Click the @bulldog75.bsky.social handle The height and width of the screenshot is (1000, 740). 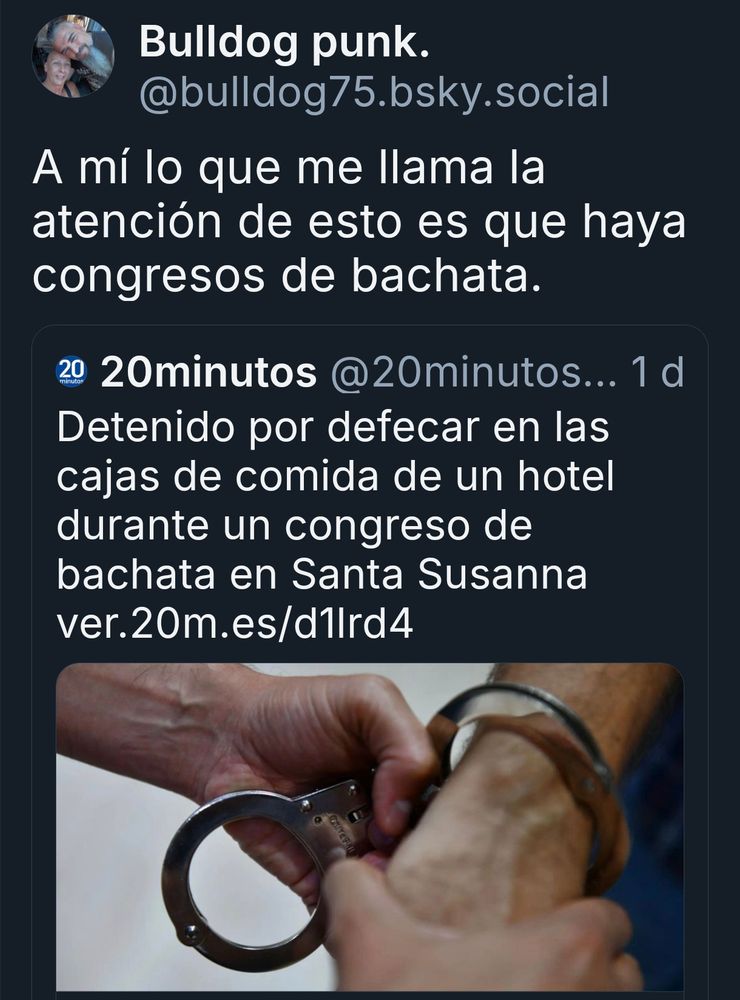[x=374, y=93]
